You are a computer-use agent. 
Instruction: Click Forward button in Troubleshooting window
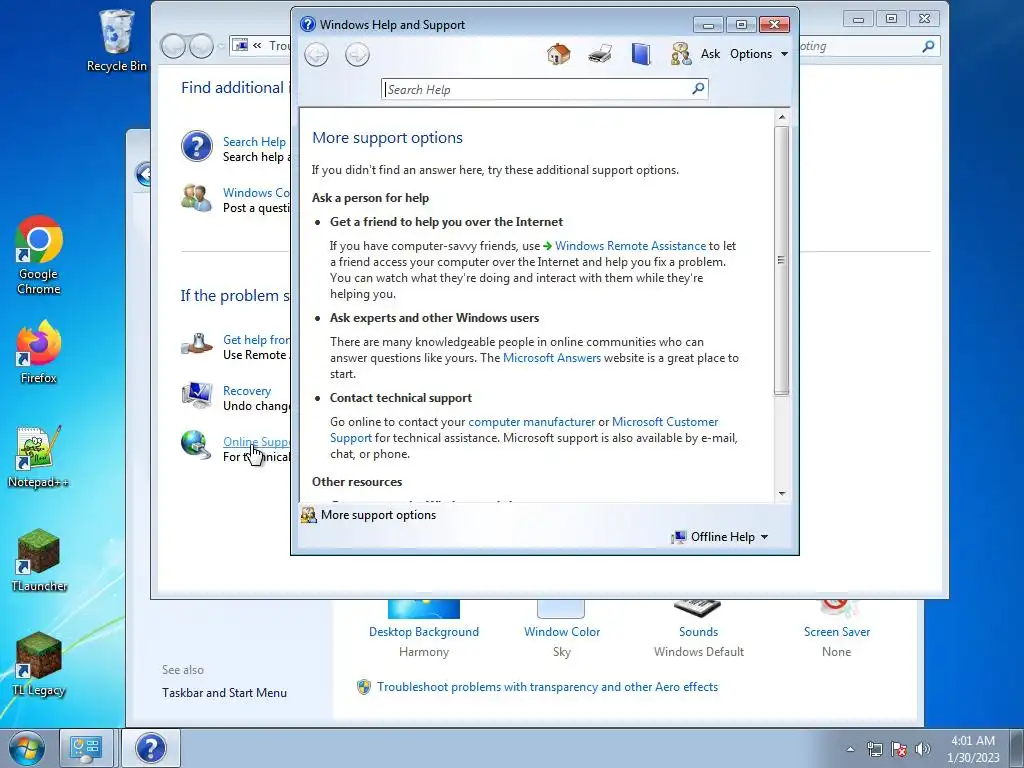tap(201, 46)
